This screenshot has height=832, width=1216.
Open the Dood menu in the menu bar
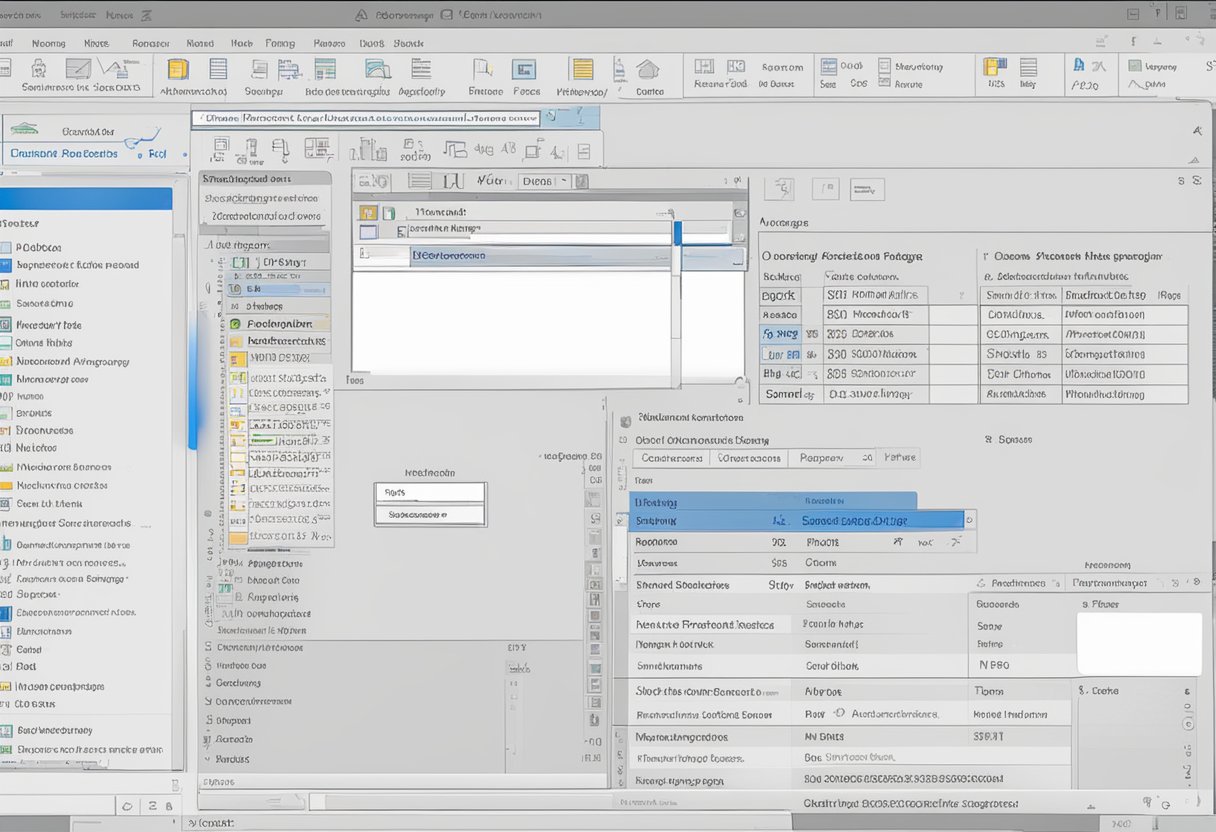point(371,43)
